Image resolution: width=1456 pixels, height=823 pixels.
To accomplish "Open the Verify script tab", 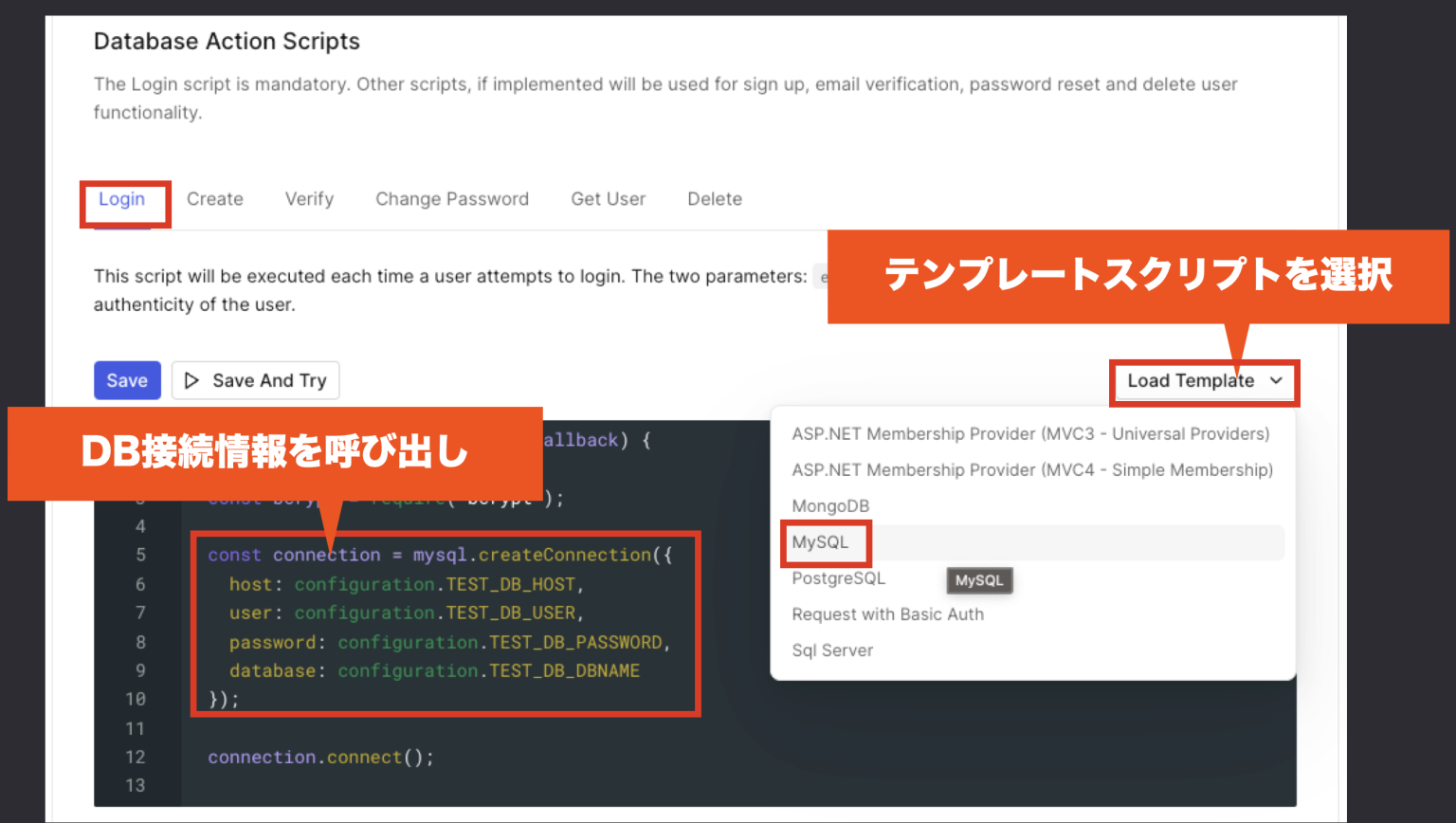I will click(309, 198).
